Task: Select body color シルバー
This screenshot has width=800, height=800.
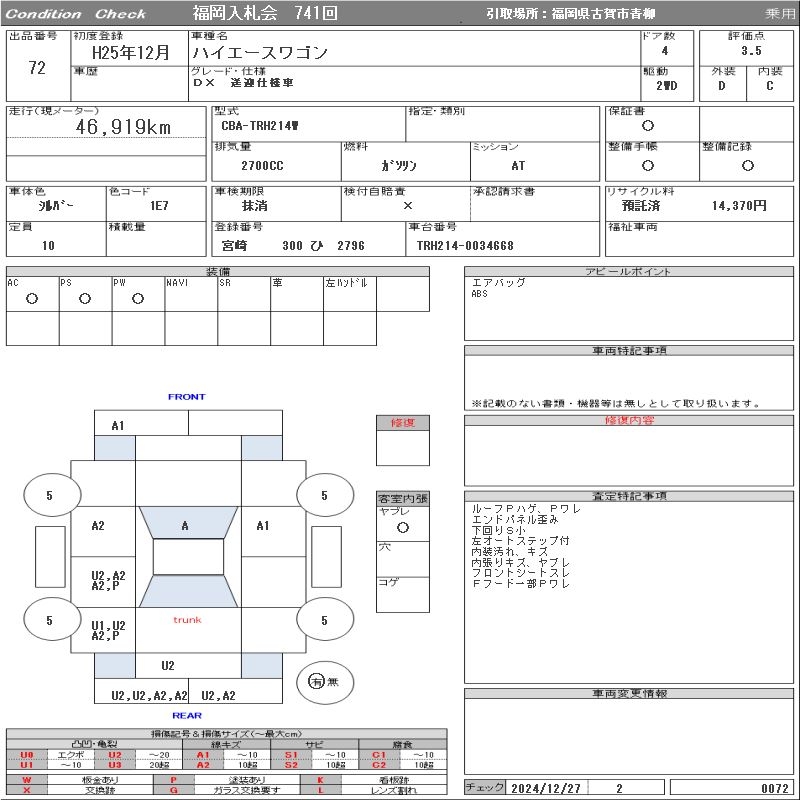Action: [x=56, y=206]
